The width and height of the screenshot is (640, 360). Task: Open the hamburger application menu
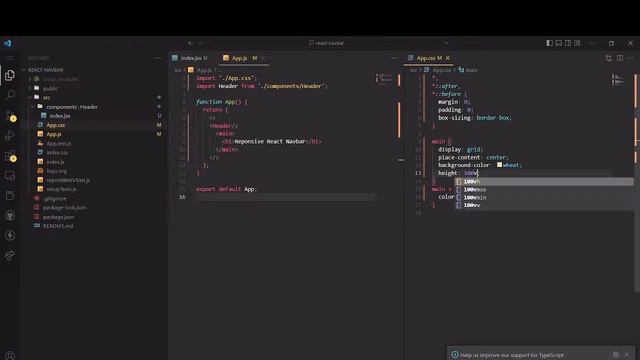coord(10,58)
